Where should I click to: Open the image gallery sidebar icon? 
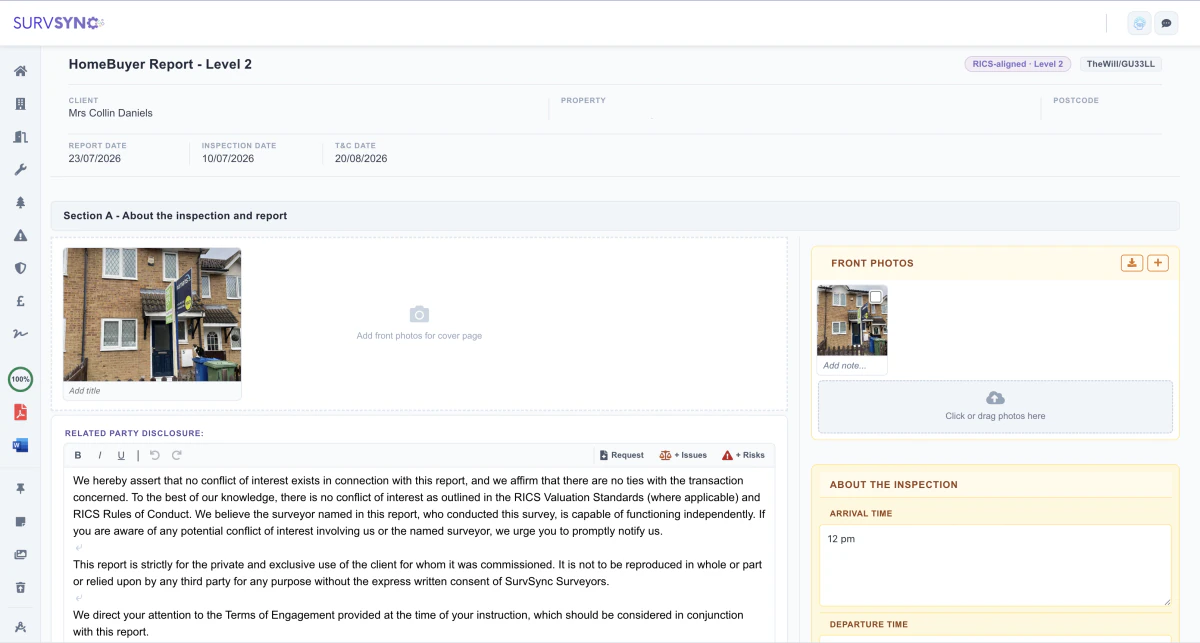pyautogui.click(x=20, y=555)
